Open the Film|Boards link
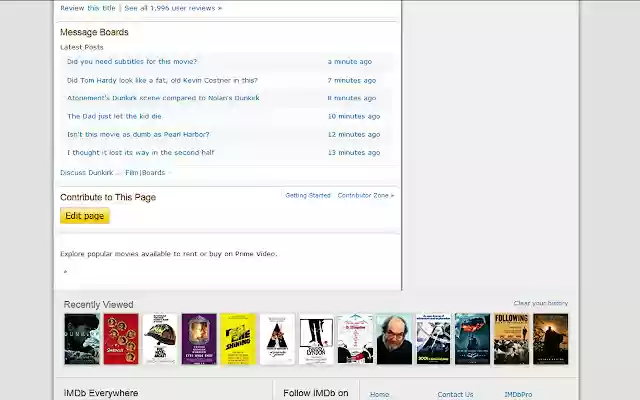640x400 pixels. [x=145, y=173]
